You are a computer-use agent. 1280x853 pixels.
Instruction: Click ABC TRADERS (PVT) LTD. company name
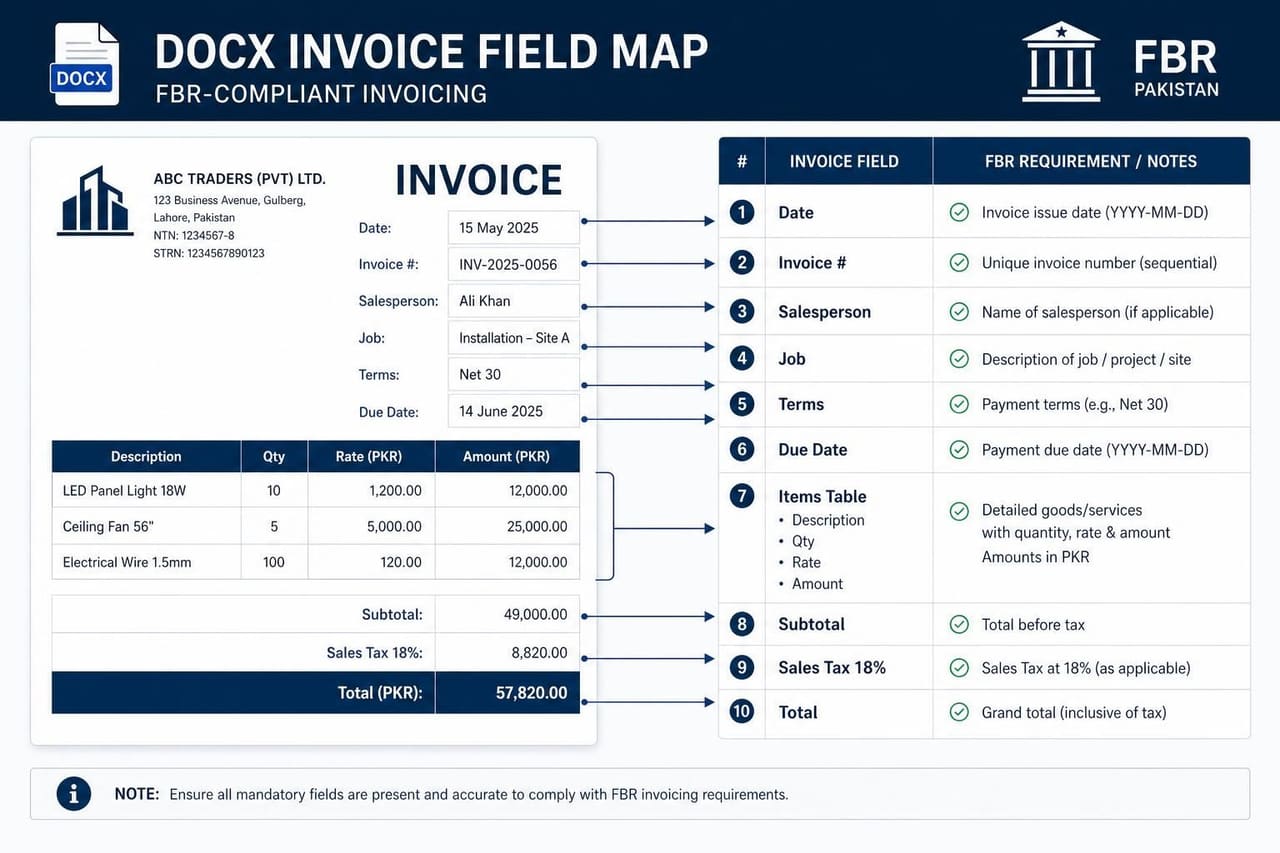pyautogui.click(x=240, y=179)
